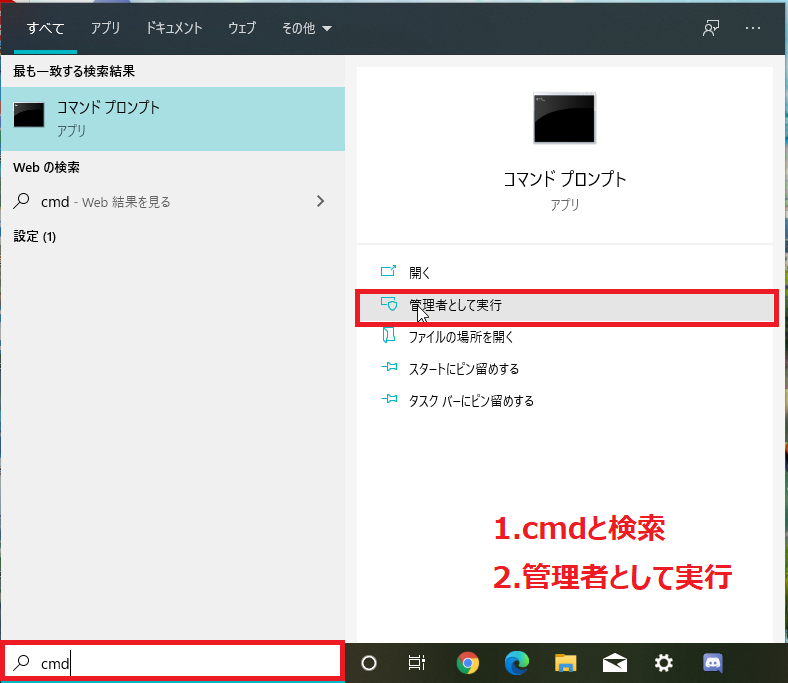The image size is (788, 683).
Task: Expand the cmd web result chevron
Action: click(x=321, y=202)
